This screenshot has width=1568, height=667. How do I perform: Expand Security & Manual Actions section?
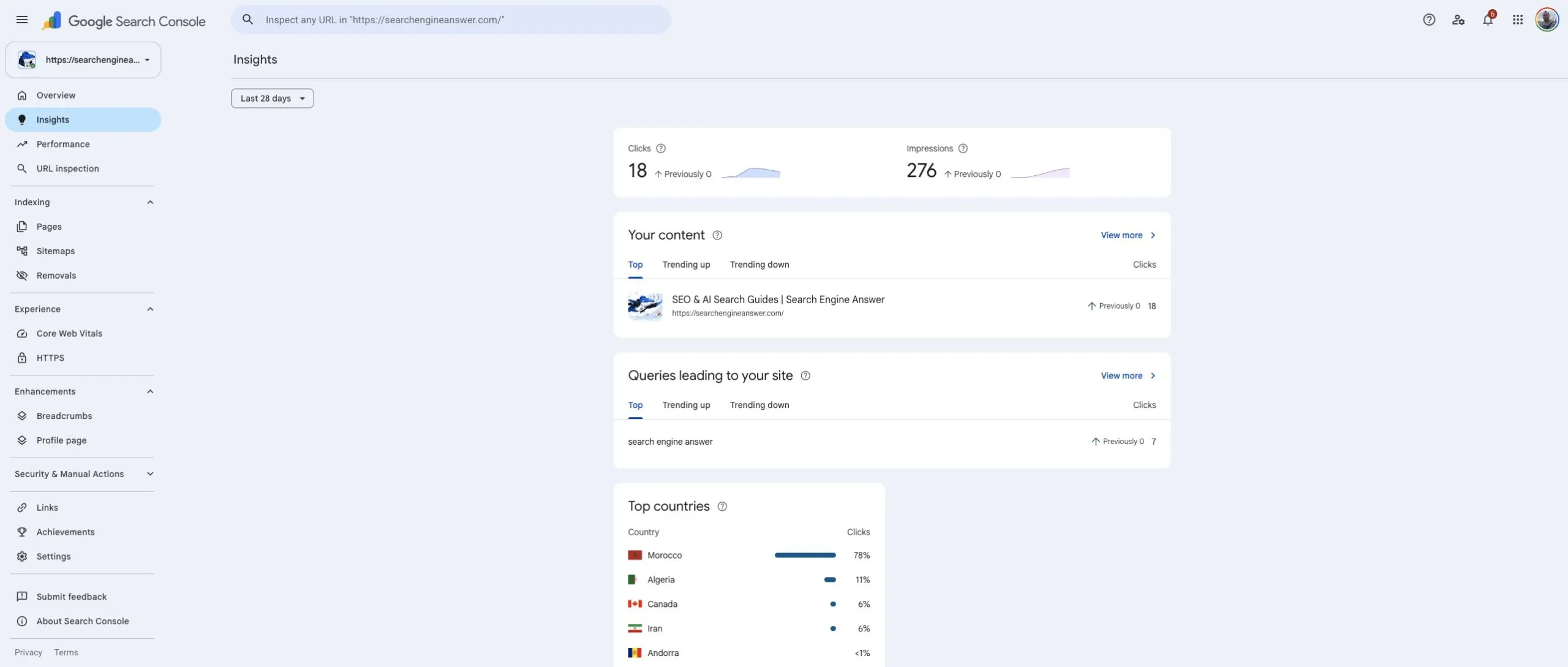tap(150, 474)
